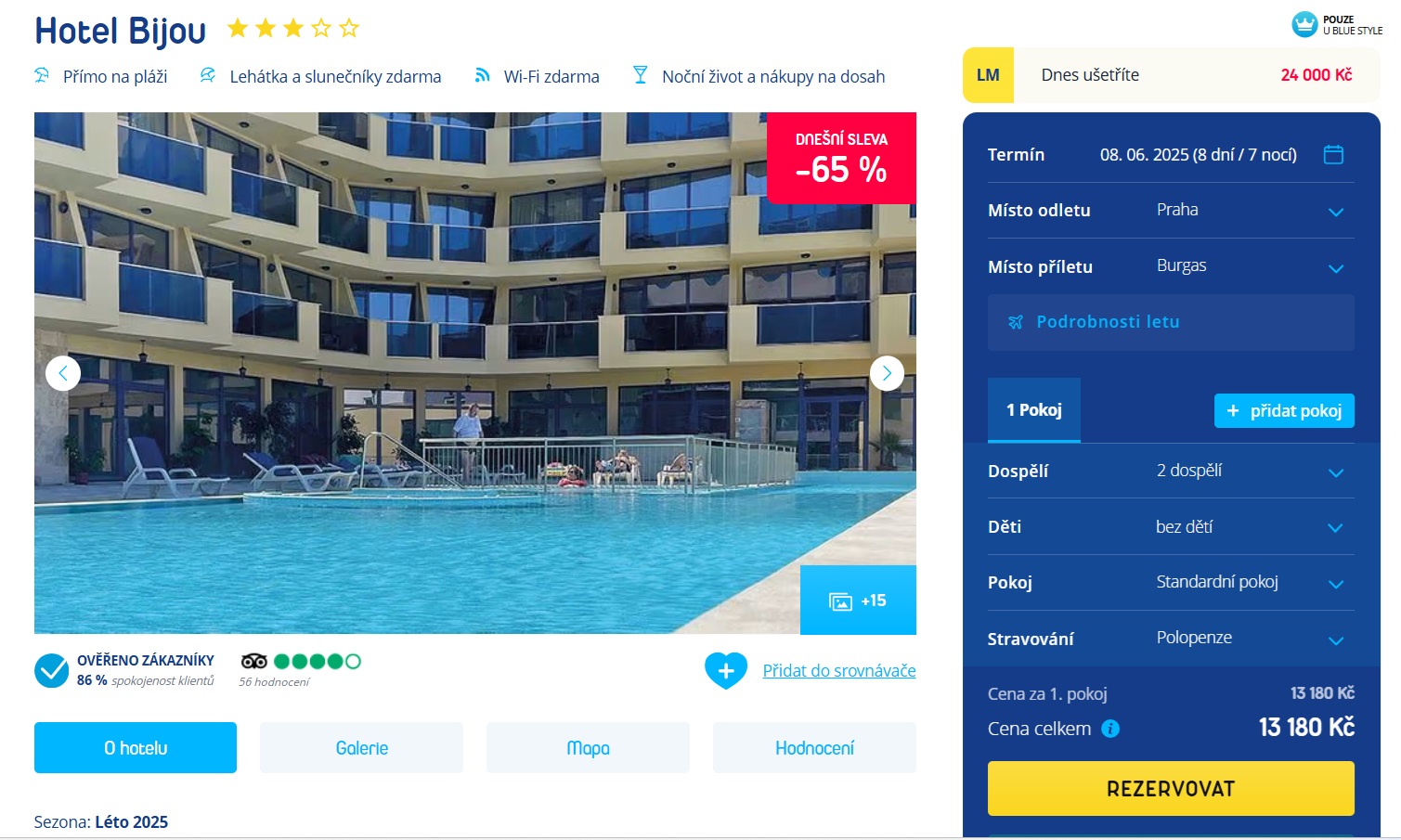Expand the Pokoj Standardní pokoj dropdown
This screenshot has height=840, width=1401.
click(x=1171, y=583)
